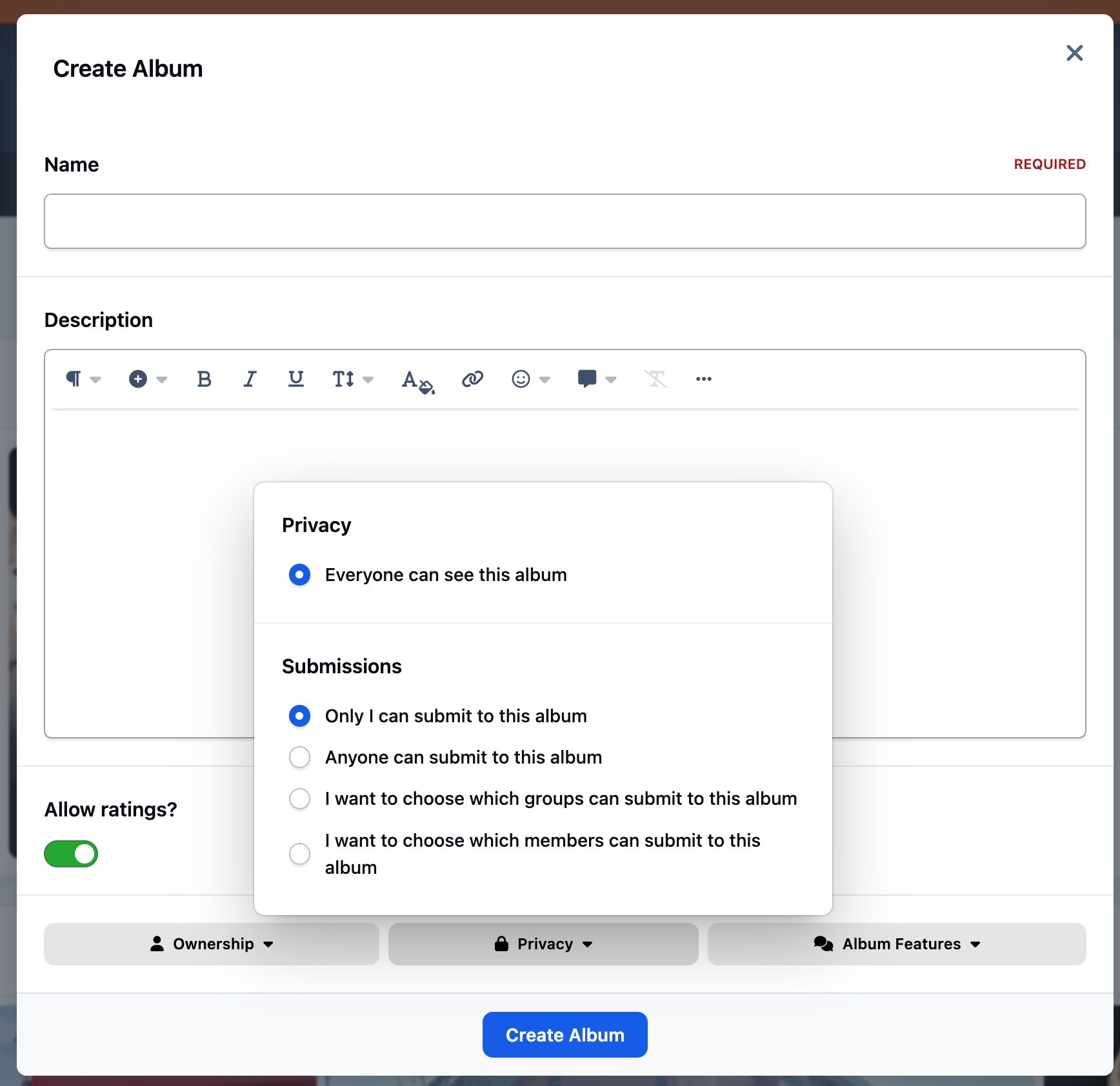Click the quote bubble icon
The image size is (1120, 1086).
(587, 379)
